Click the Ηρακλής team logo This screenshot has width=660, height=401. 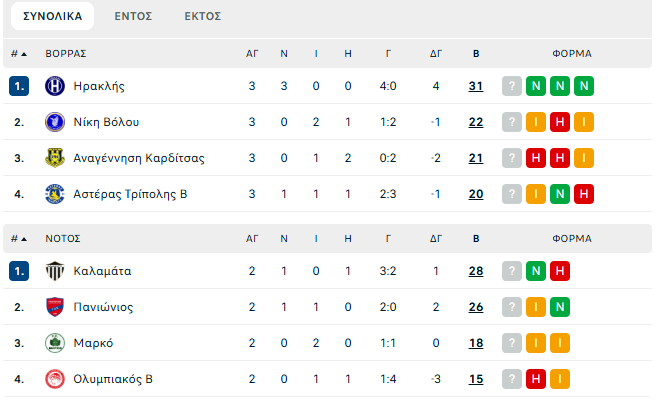[55, 86]
